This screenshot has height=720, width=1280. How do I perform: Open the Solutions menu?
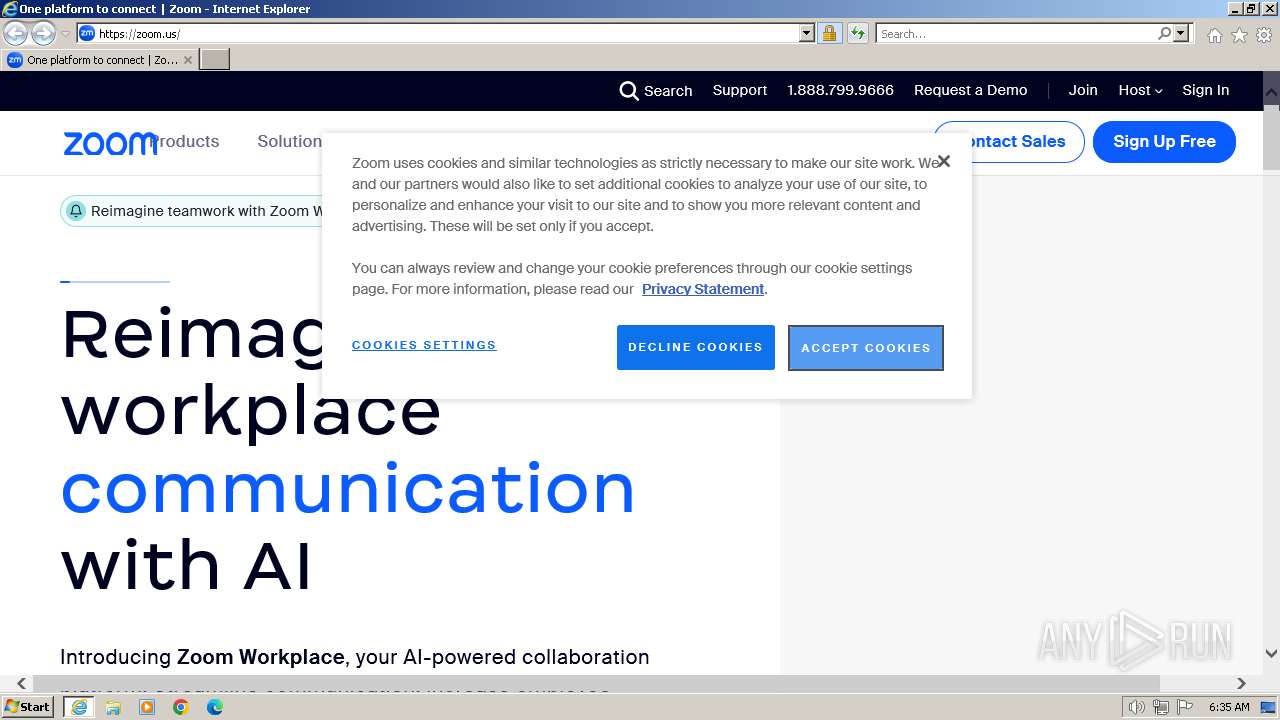[289, 141]
